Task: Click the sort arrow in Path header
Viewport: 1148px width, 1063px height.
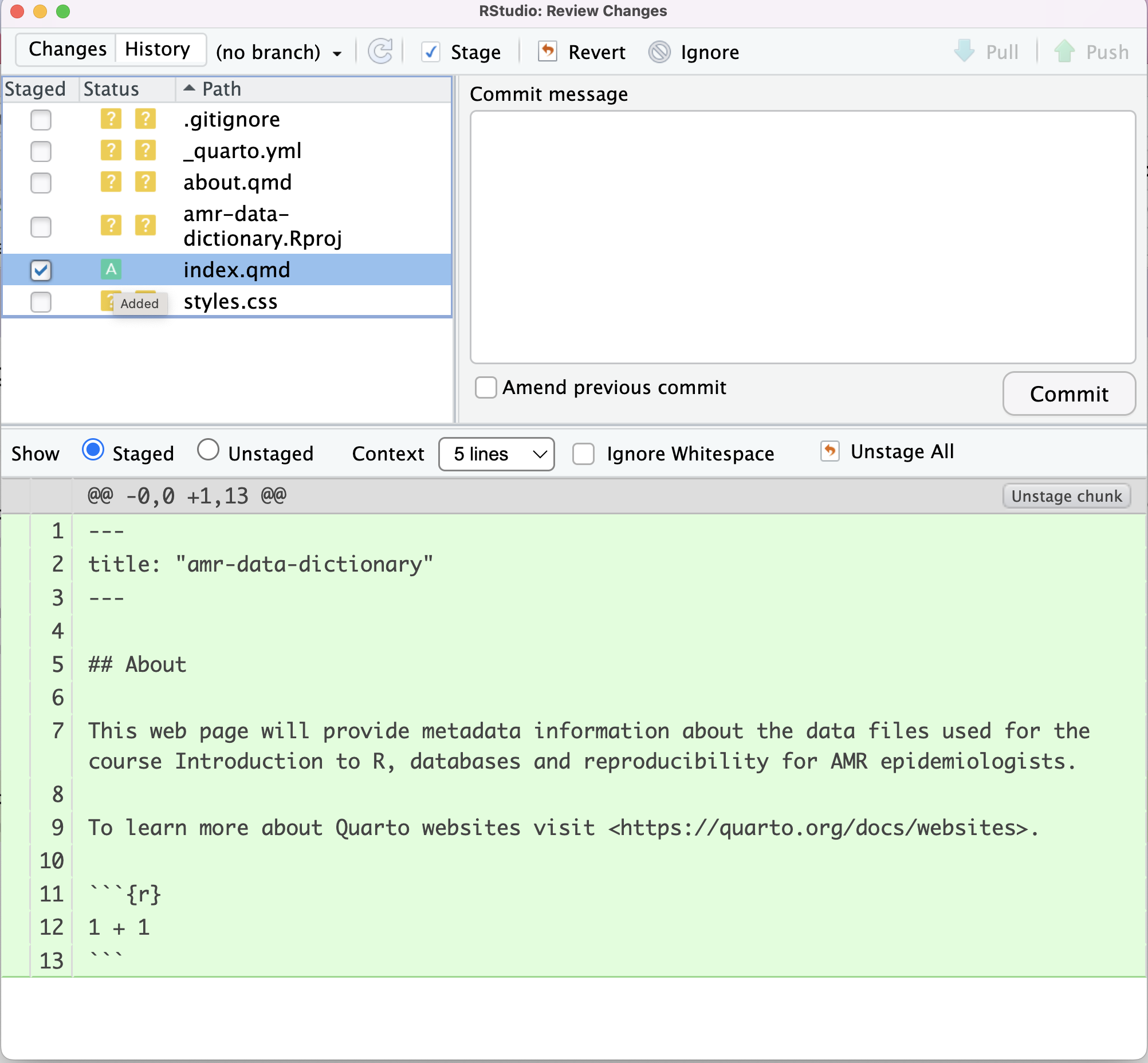Action: (188, 88)
